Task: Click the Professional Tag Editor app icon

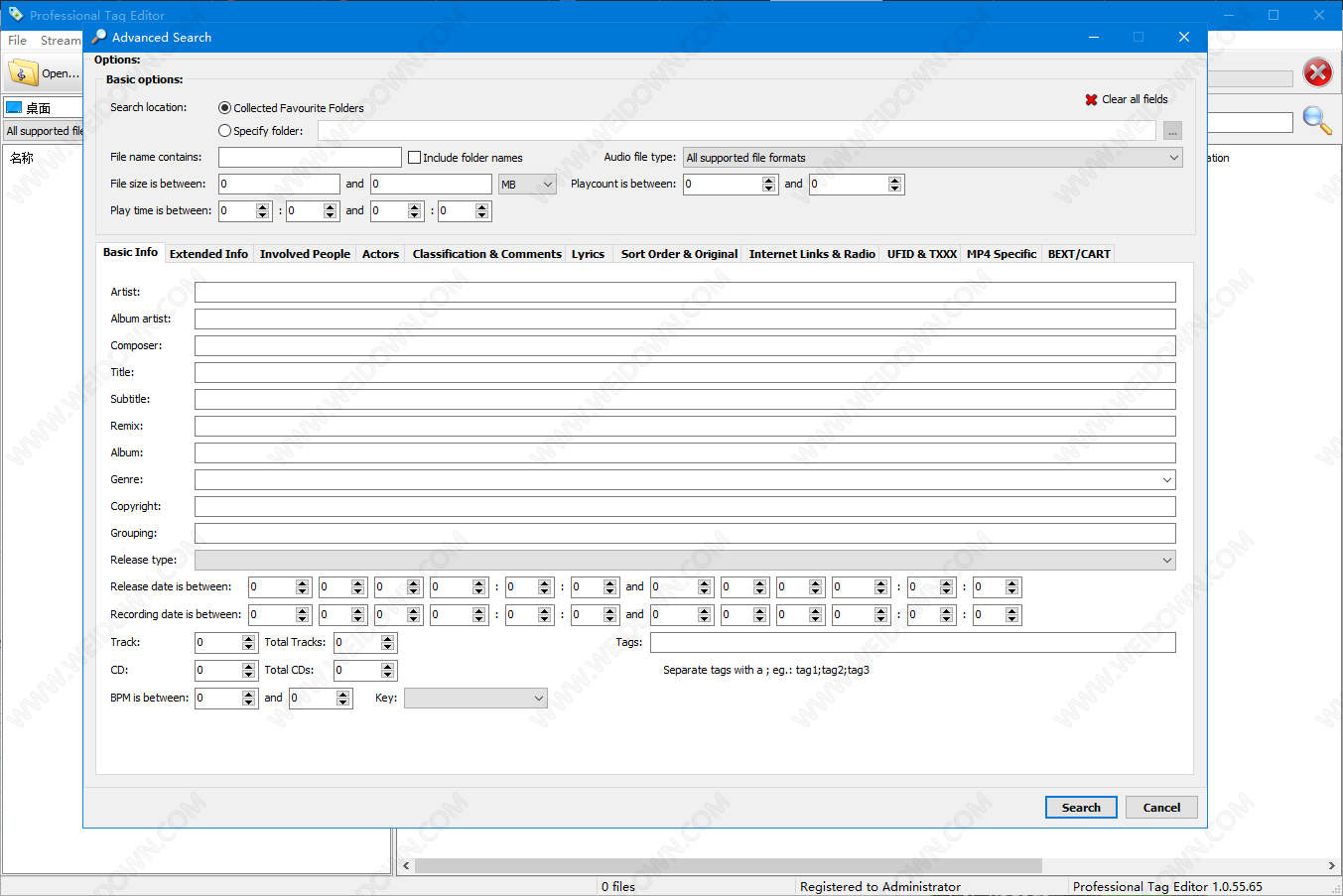Action: (15, 14)
